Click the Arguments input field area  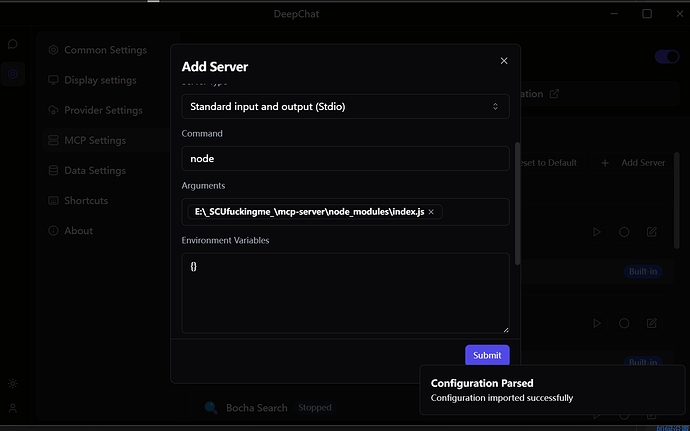pyautogui.click(x=345, y=212)
